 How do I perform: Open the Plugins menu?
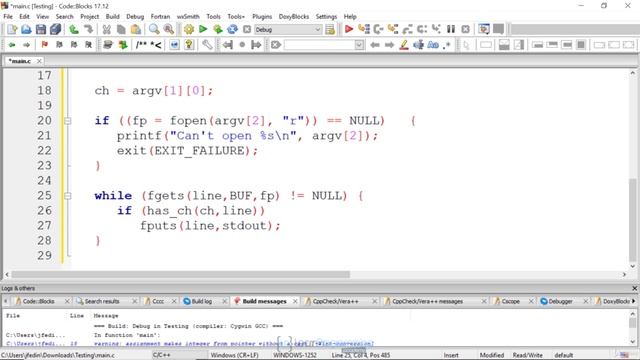(262, 16)
